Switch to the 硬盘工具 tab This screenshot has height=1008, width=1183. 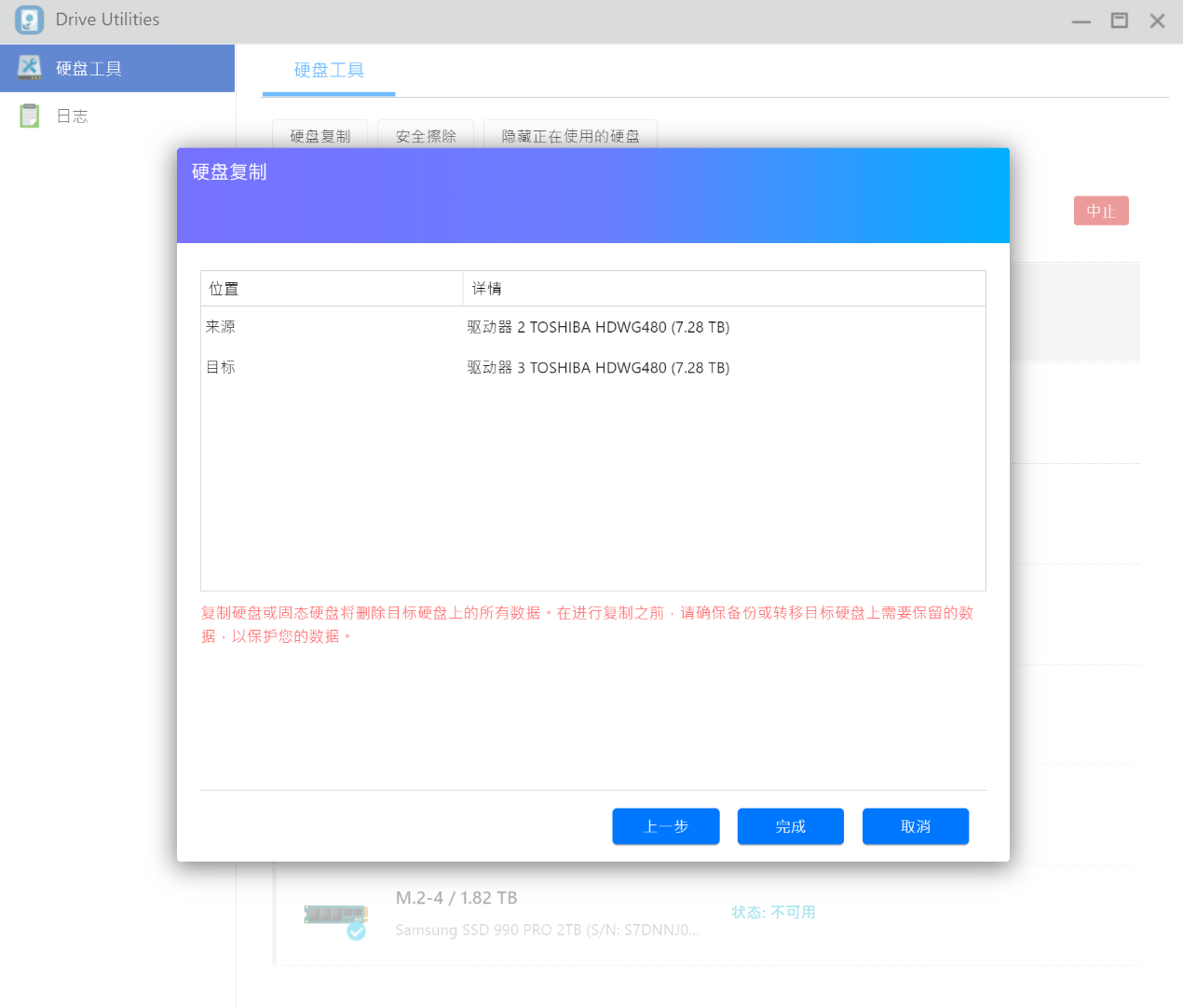329,70
